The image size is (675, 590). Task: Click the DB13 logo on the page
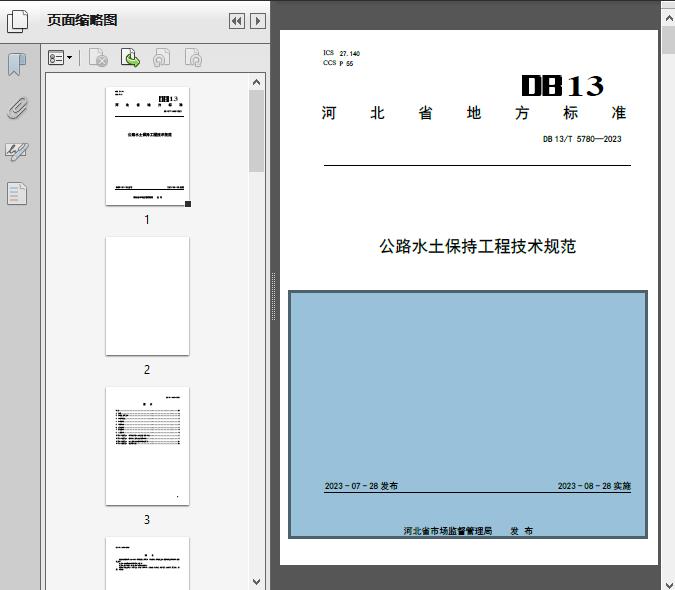563,86
